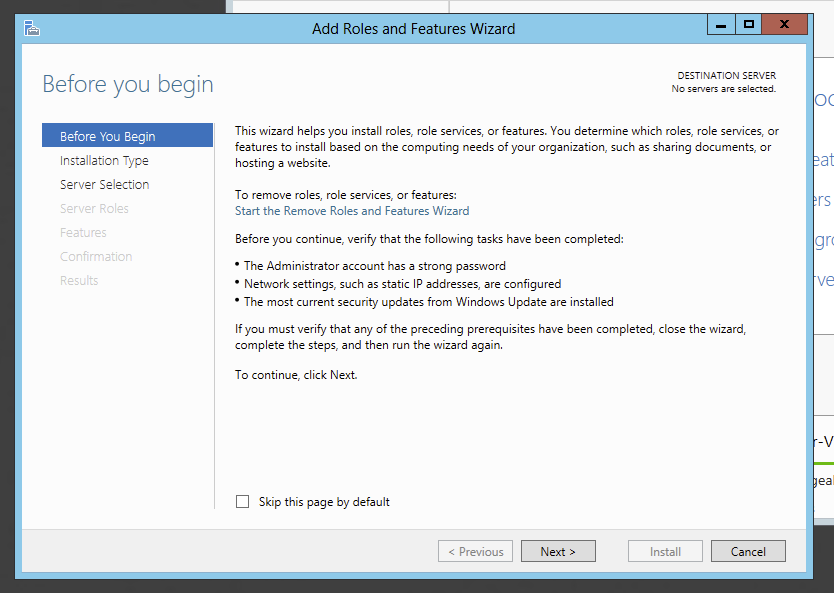
Task: Open the Server Selection step
Action: pos(104,185)
